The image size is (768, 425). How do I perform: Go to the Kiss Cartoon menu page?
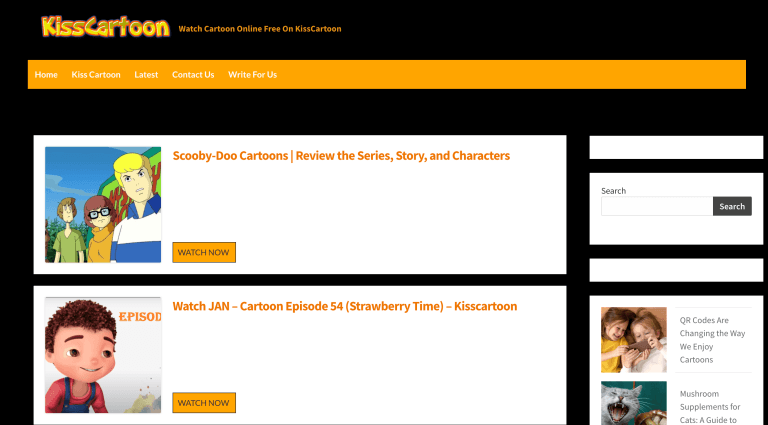[x=96, y=75]
